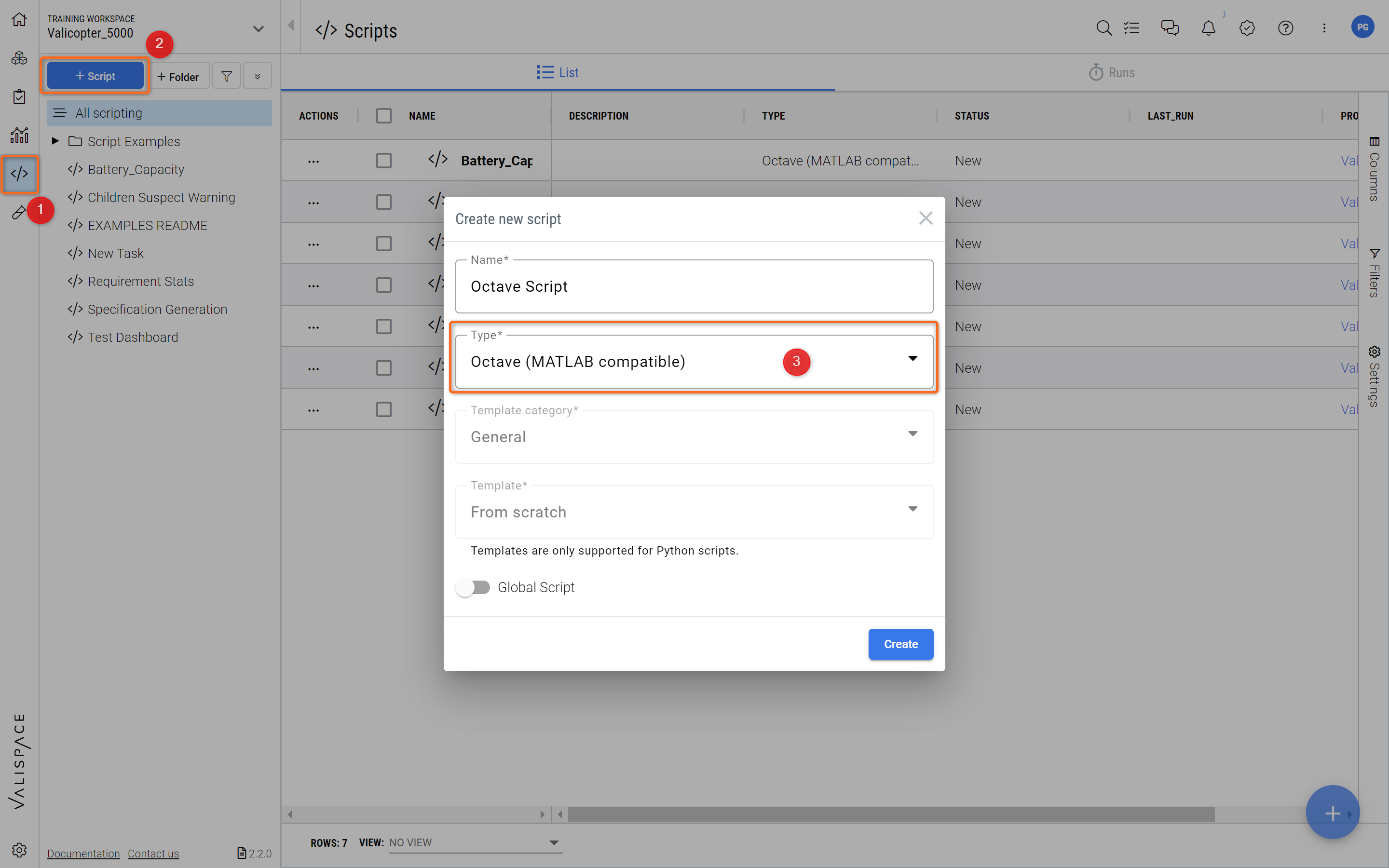Open the Scripts code icon in sidebar
The image size is (1389, 868).
(x=19, y=174)
